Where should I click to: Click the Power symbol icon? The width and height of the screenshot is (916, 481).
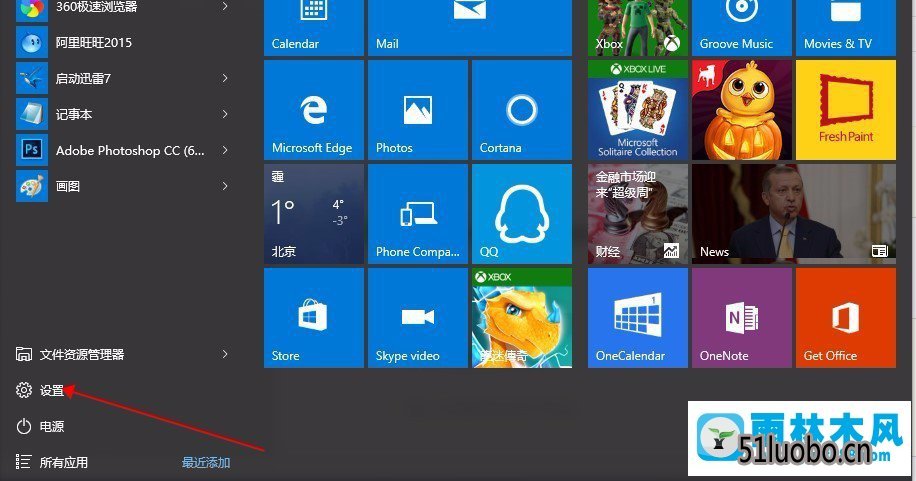pos(24,426)
